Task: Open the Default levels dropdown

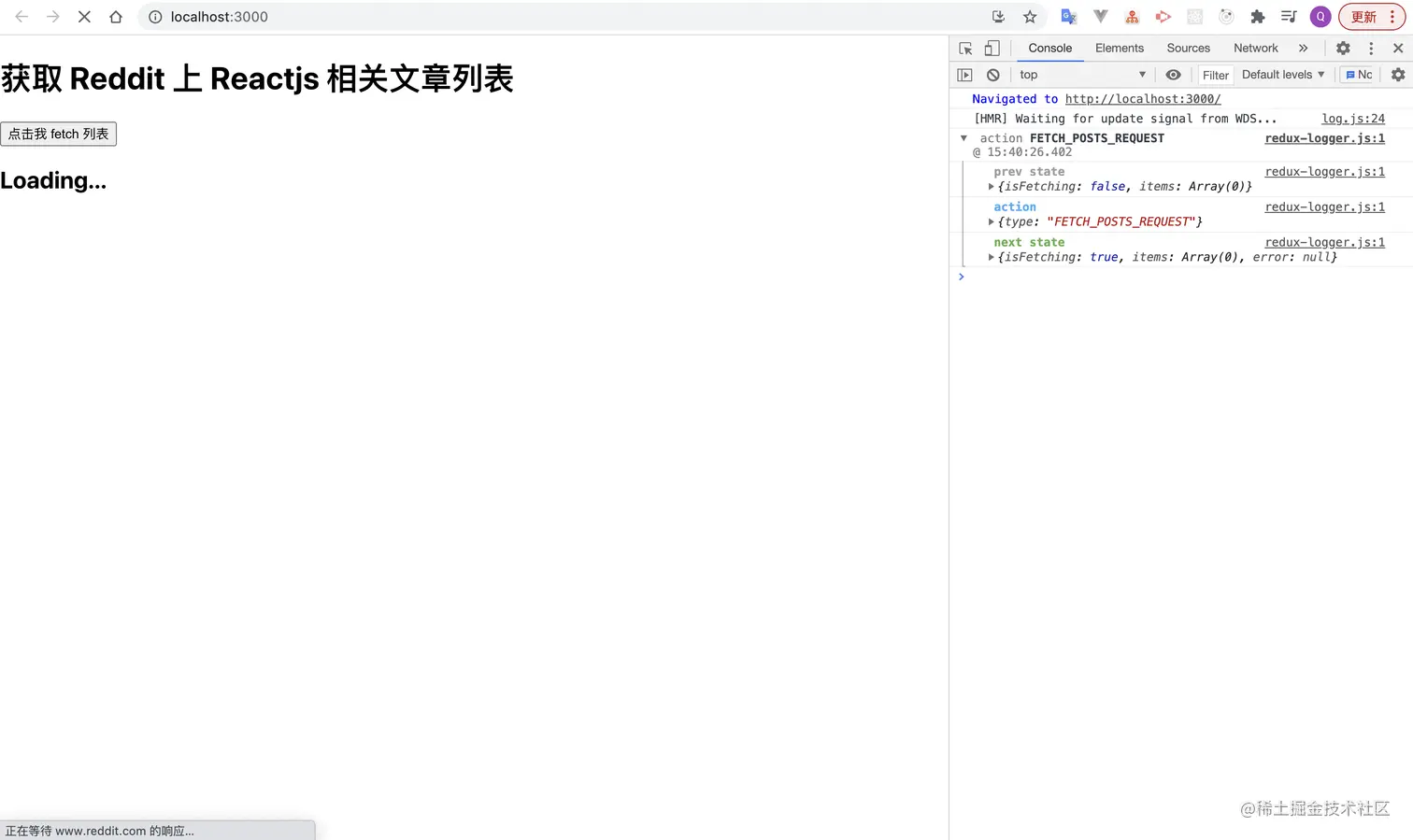Action: (x=1283, y=75)
